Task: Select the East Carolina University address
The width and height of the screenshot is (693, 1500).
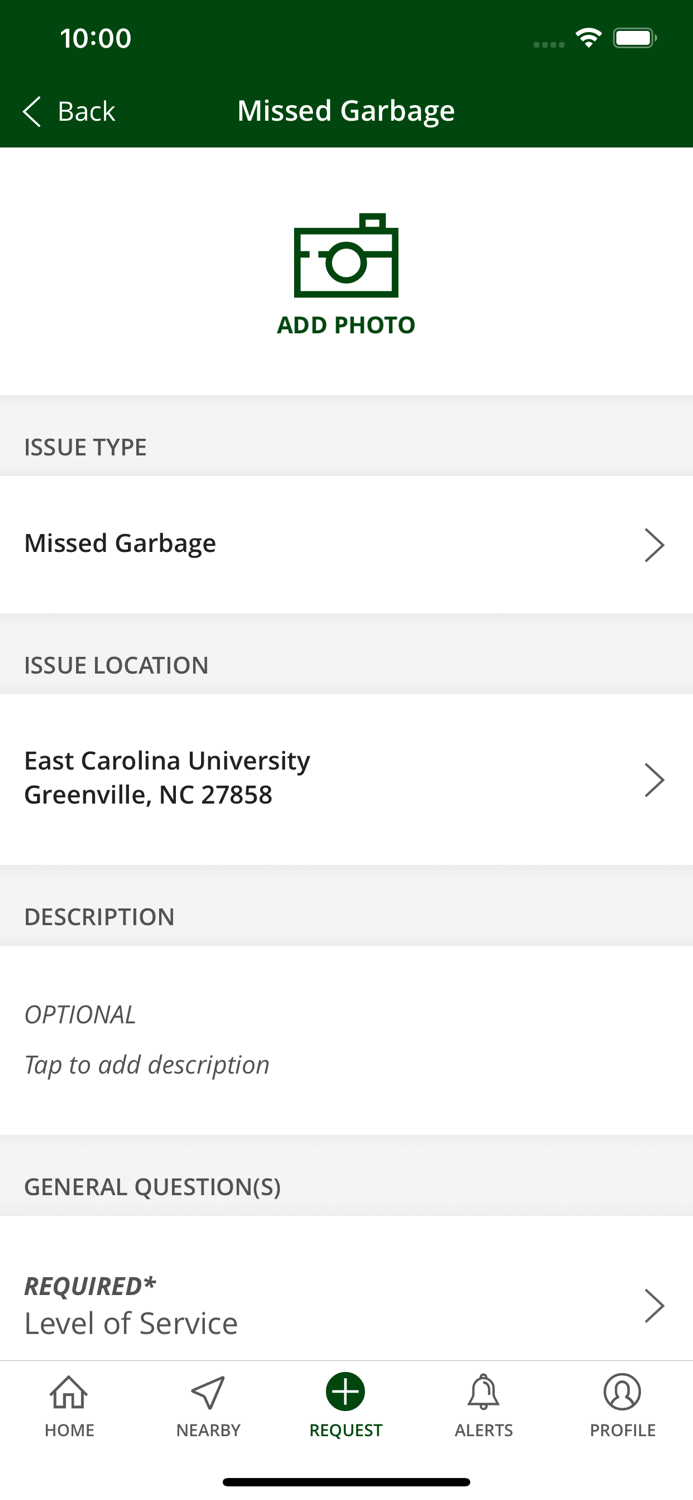Action: (167, 778)
